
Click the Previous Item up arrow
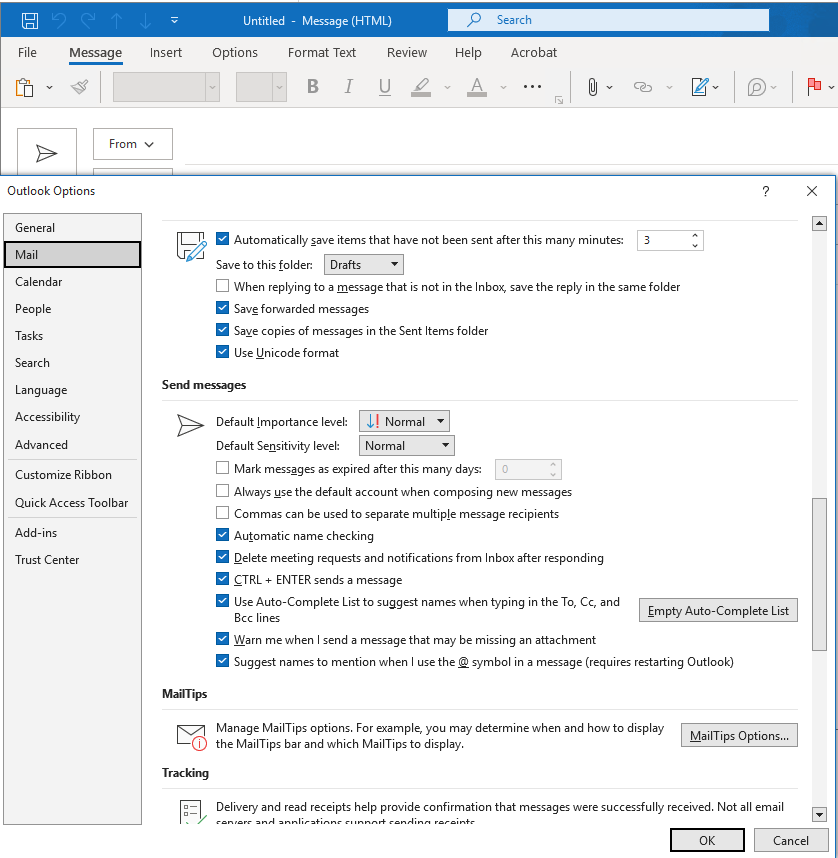click(117, 21)
